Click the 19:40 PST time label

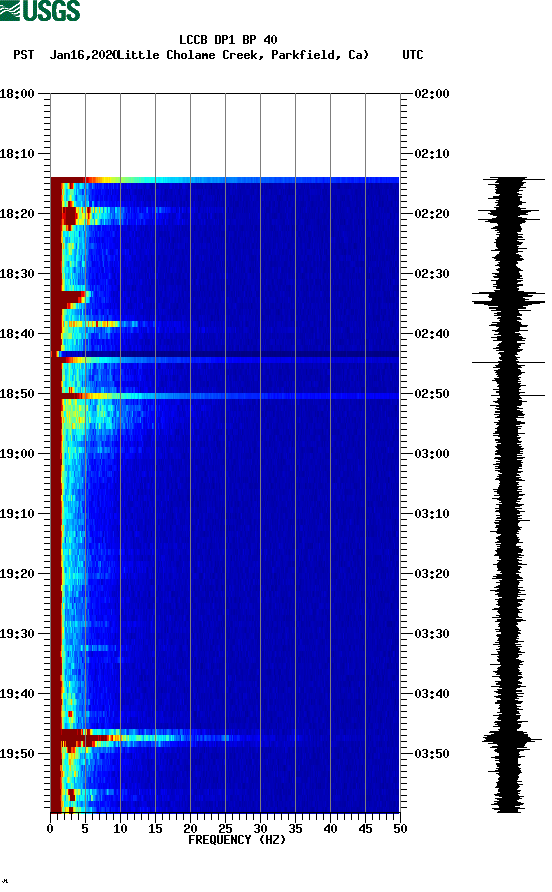17,693
